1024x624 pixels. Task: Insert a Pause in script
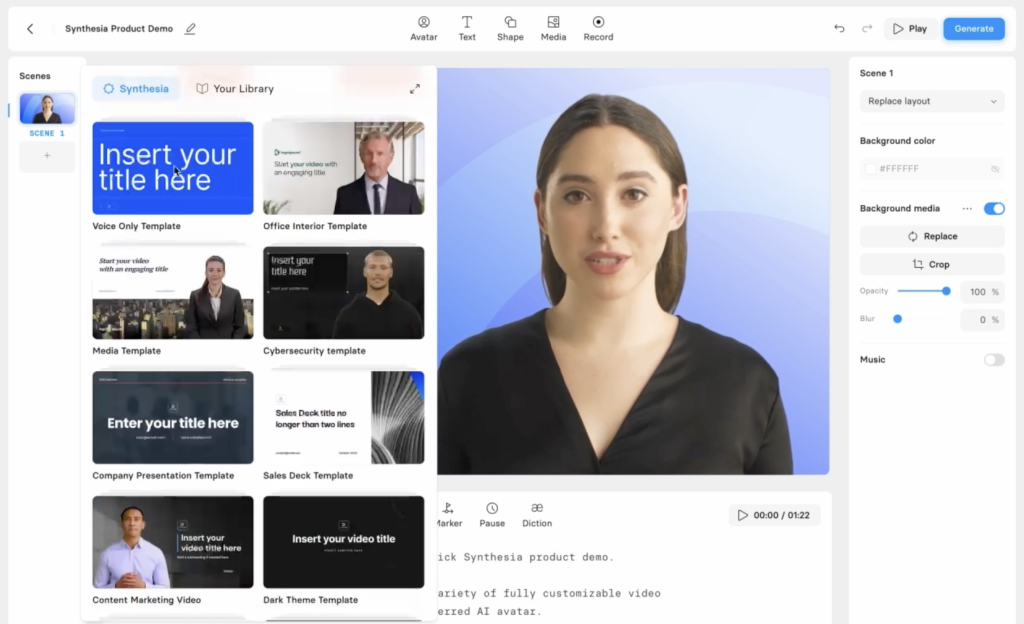[x=492, y=515]
